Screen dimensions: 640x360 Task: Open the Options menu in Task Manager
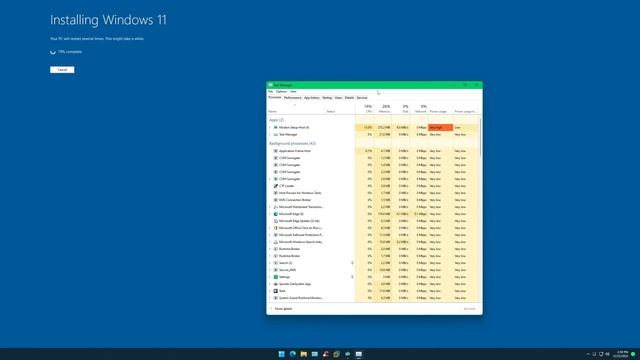coord(281,91)
